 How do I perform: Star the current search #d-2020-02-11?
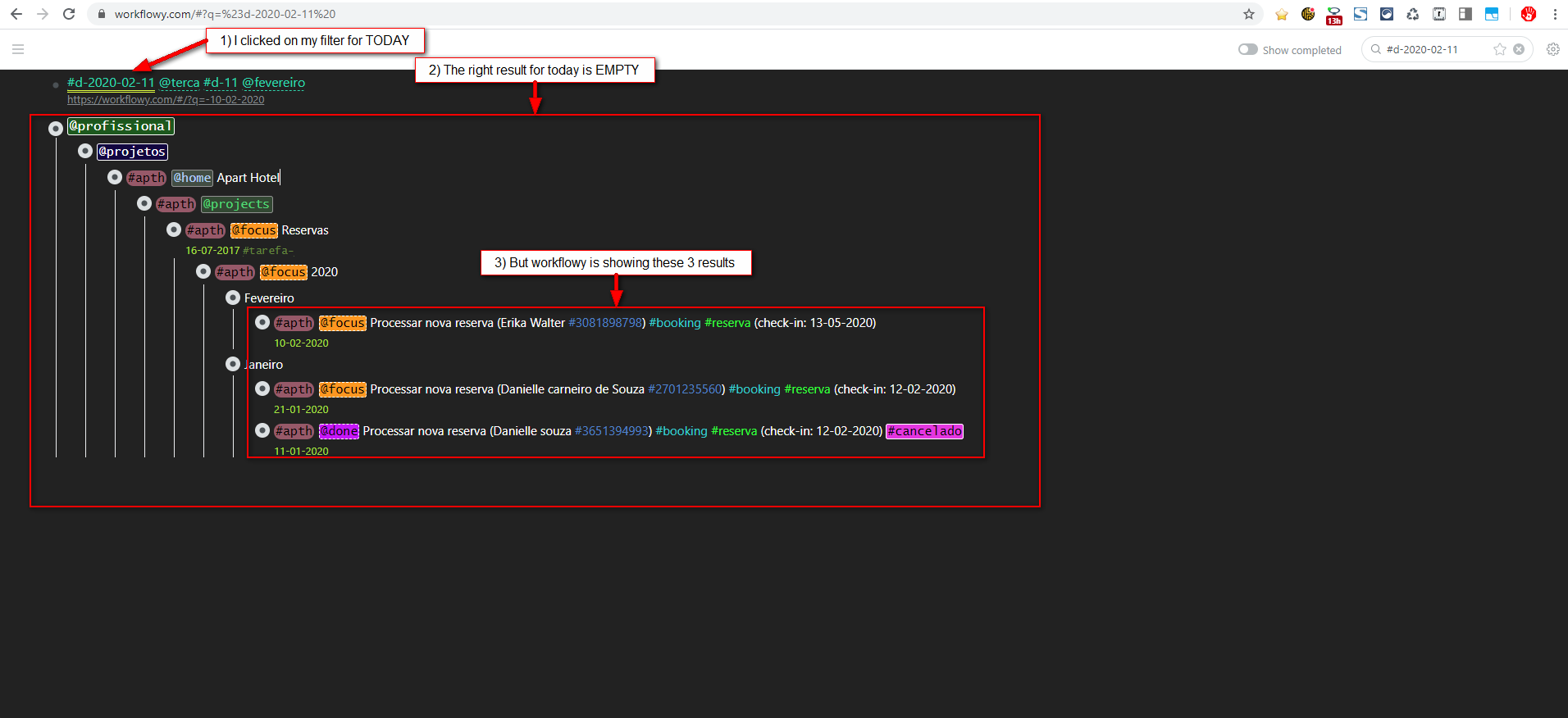click(x=1500, y=49)
